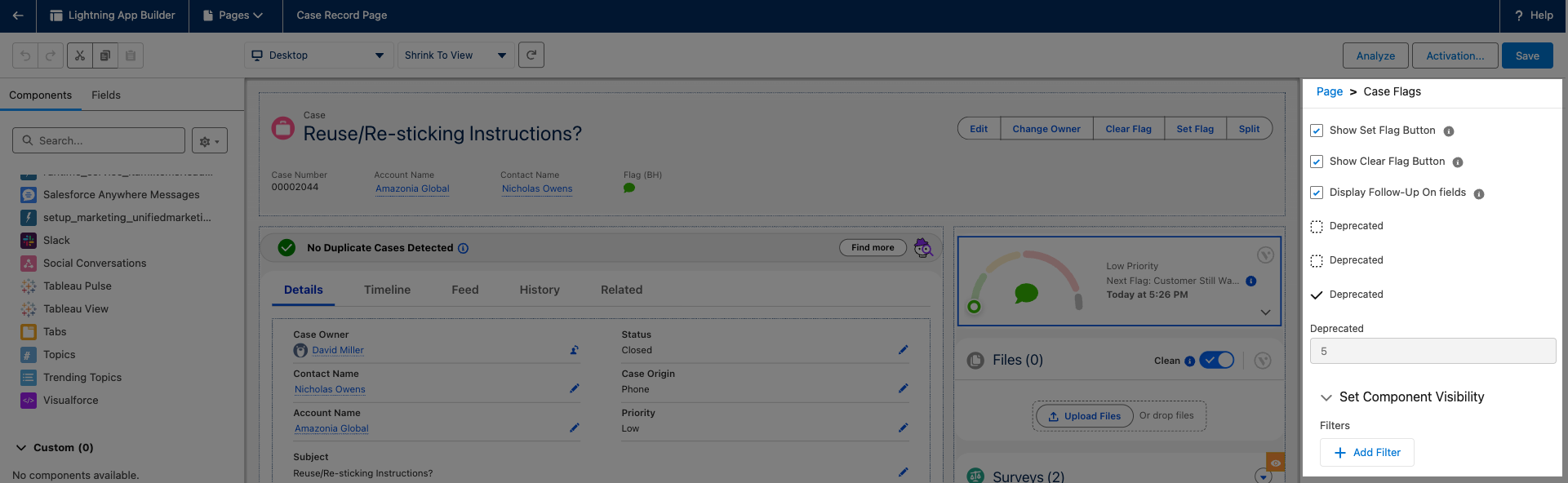Click the Refresh view icon

click(x=531, y=55)
